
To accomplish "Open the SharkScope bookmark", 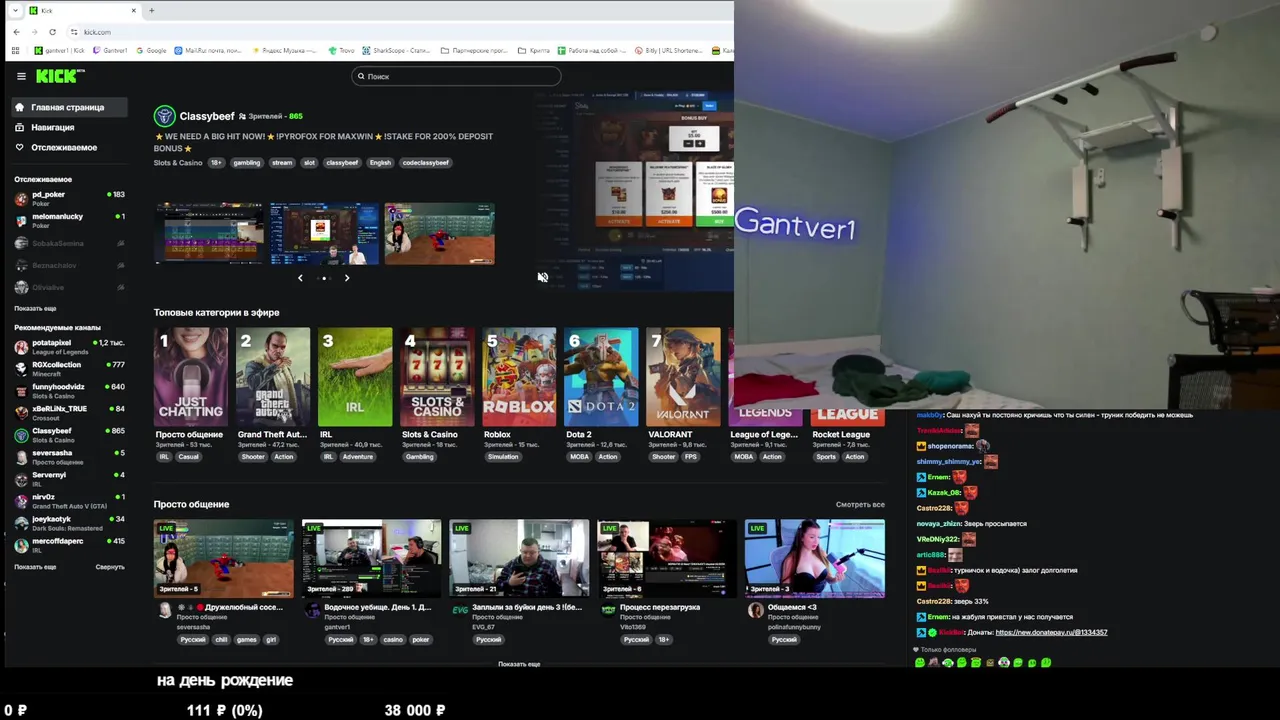I will pyautogui.click(x=396, y=50).
